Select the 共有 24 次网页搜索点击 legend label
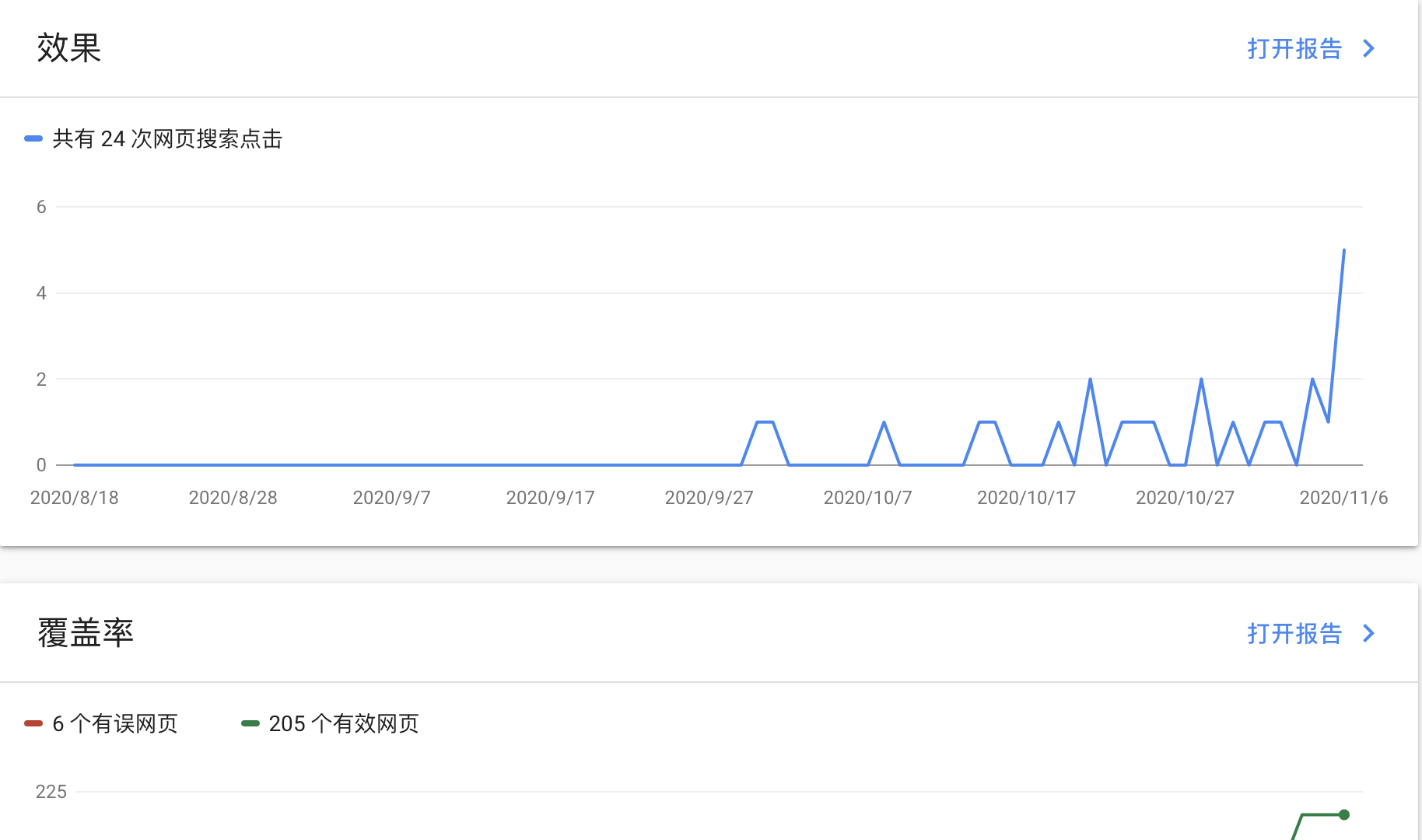The image size is (1422, 840). (x=167, y=139)
